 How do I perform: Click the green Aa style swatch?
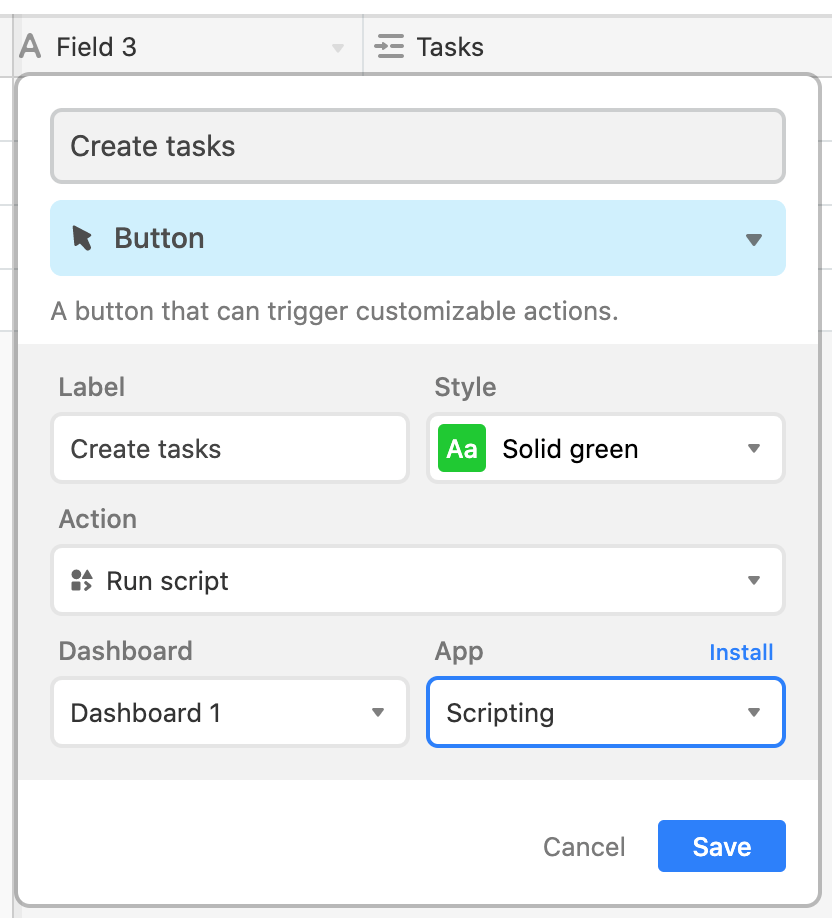(x=462, y=448)
